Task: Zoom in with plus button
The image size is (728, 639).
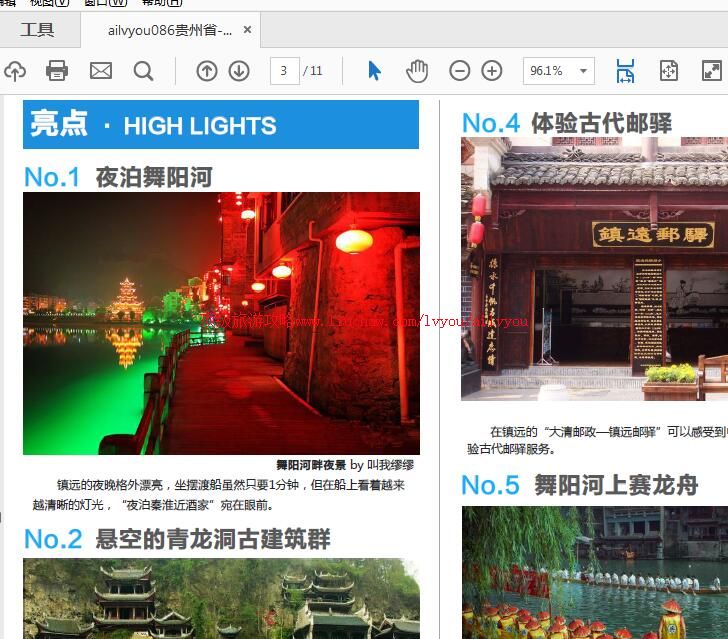Action: (x=492, y=71)
